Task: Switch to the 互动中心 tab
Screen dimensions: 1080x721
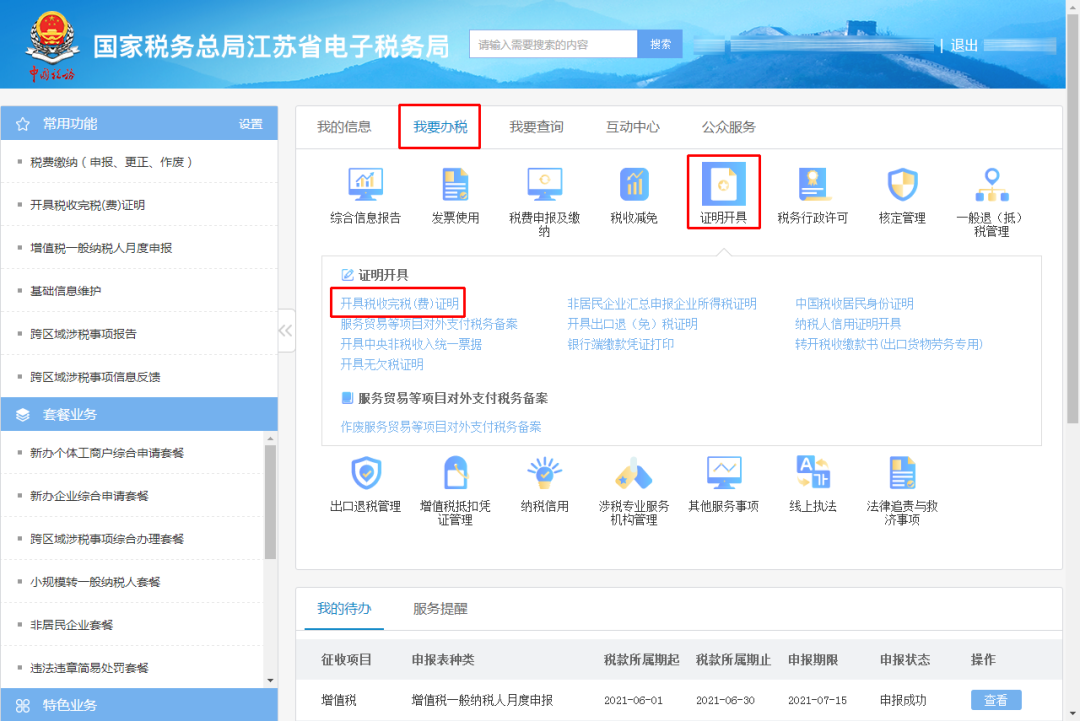Action: coord(632,127)
